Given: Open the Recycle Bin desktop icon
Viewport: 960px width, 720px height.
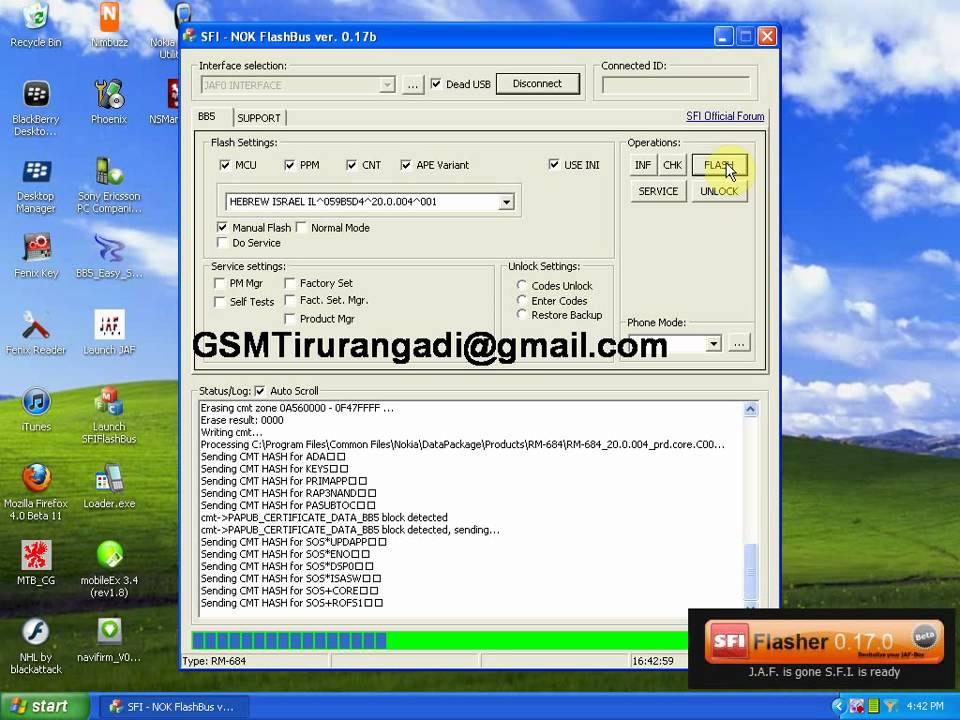Looking at the screenshot, I should click(36, 24).
